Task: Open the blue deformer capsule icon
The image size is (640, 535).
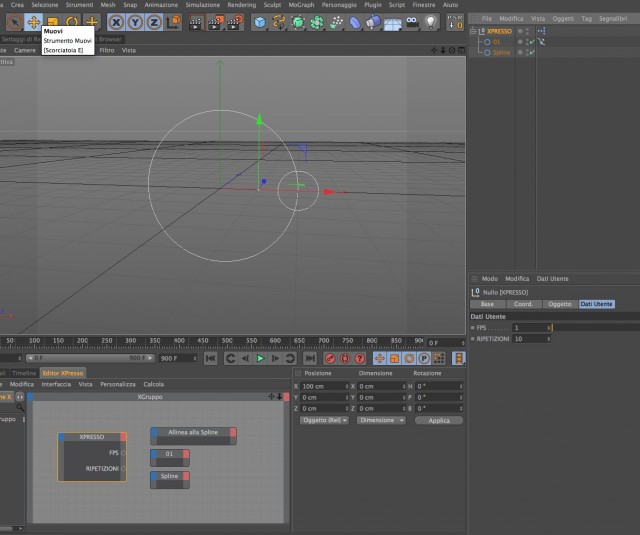Action: (355, 22)
